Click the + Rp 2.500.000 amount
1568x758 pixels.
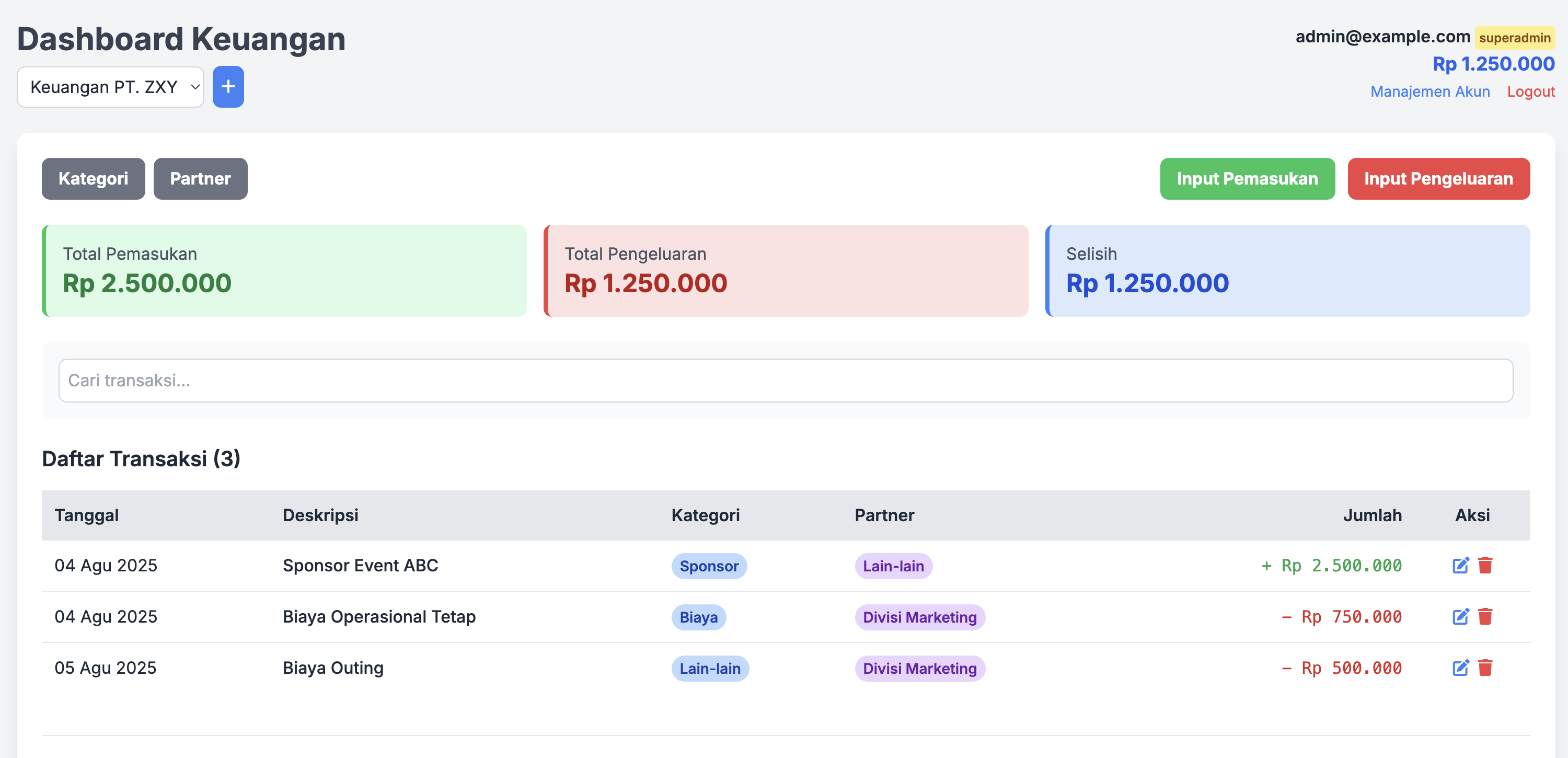tap(1331, 566)
